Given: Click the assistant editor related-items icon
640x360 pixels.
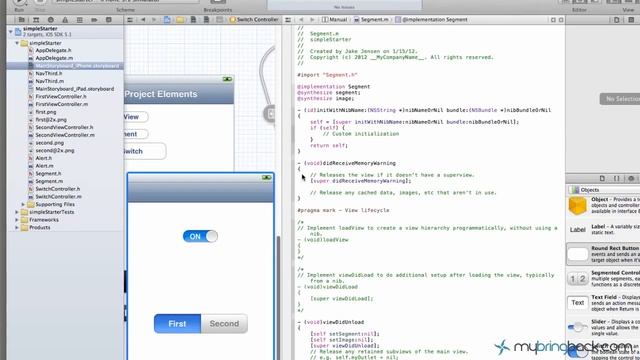Looking at the screenshot, I should pyautogui.click(x=288, y=20).
